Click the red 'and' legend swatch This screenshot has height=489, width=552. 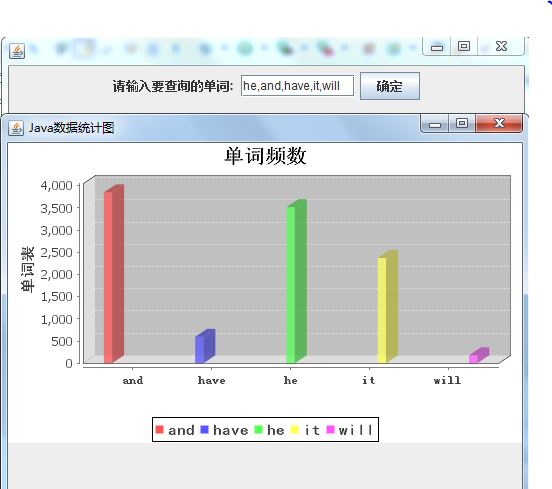[159, 430]
